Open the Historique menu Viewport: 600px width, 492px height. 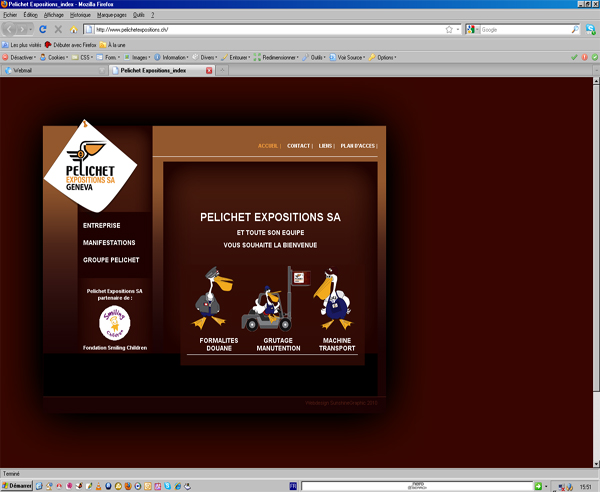80,15
